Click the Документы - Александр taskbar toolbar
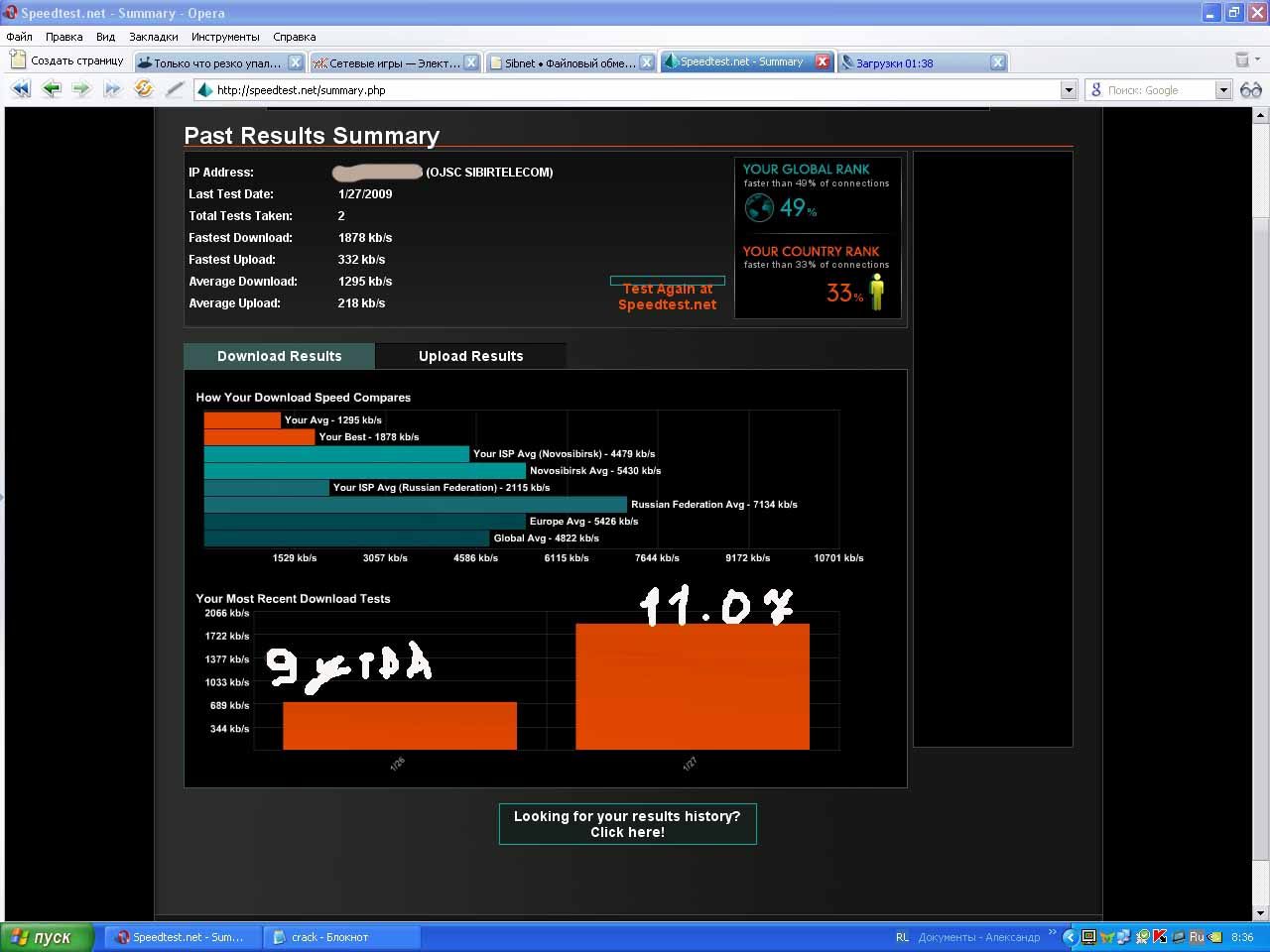 tap(979, 937)
